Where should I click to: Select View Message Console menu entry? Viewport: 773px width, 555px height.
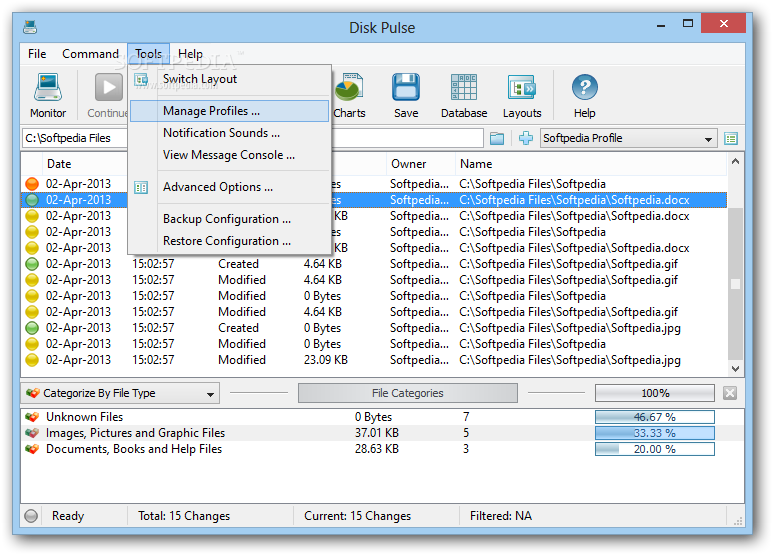pyautogui.click(x=230, y=155)
